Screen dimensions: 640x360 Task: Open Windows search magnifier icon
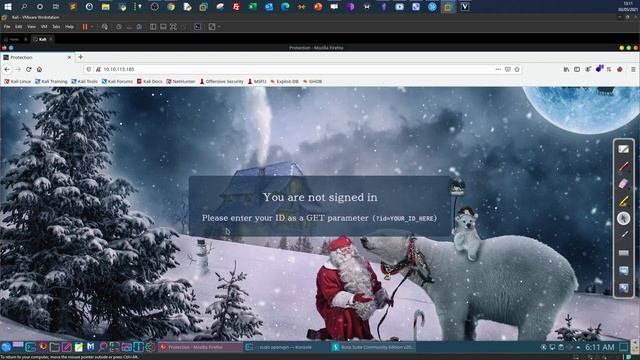pyautogui.click(x=24, y=7)
